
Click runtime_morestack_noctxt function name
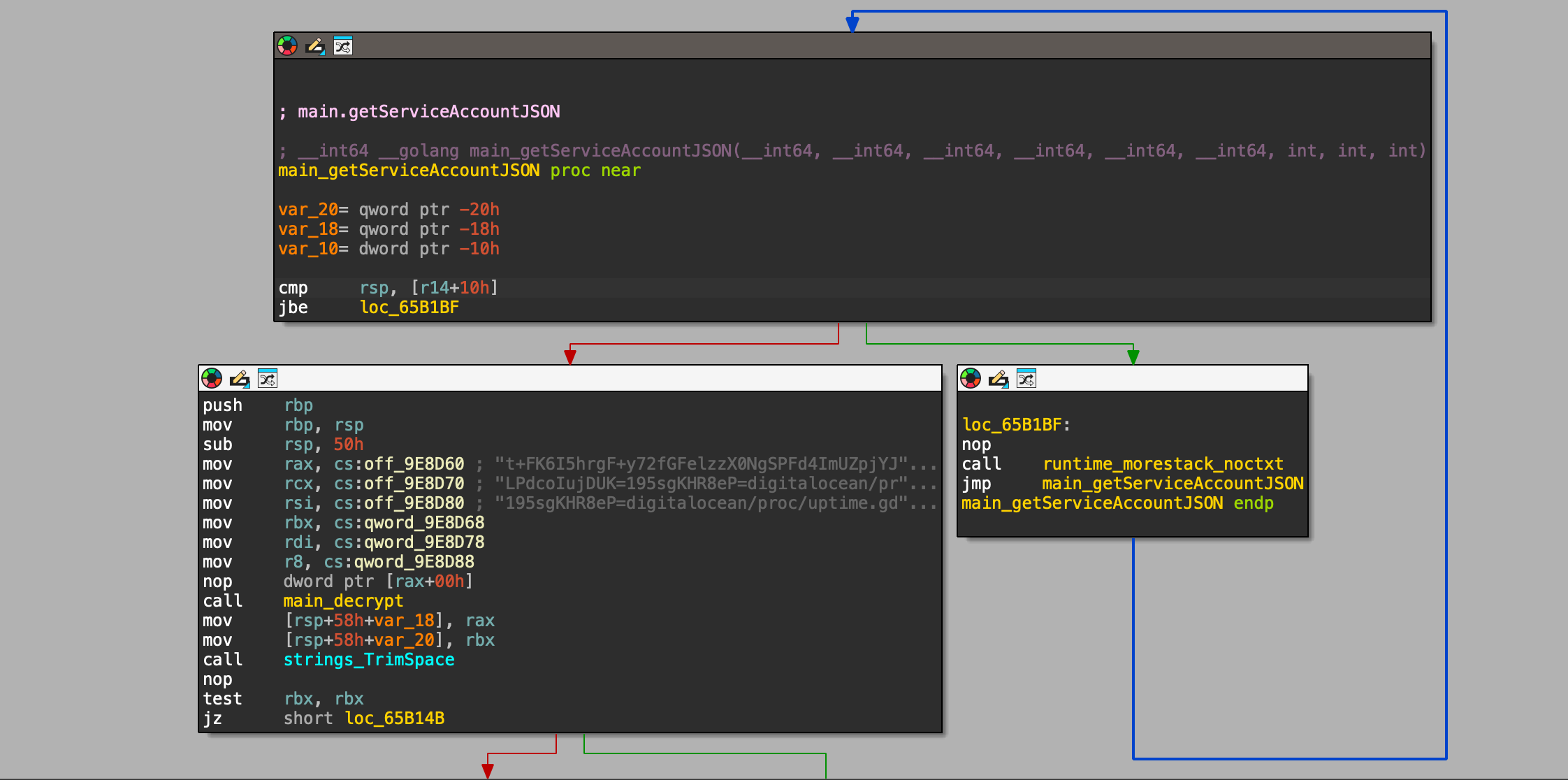[1163, 464]
